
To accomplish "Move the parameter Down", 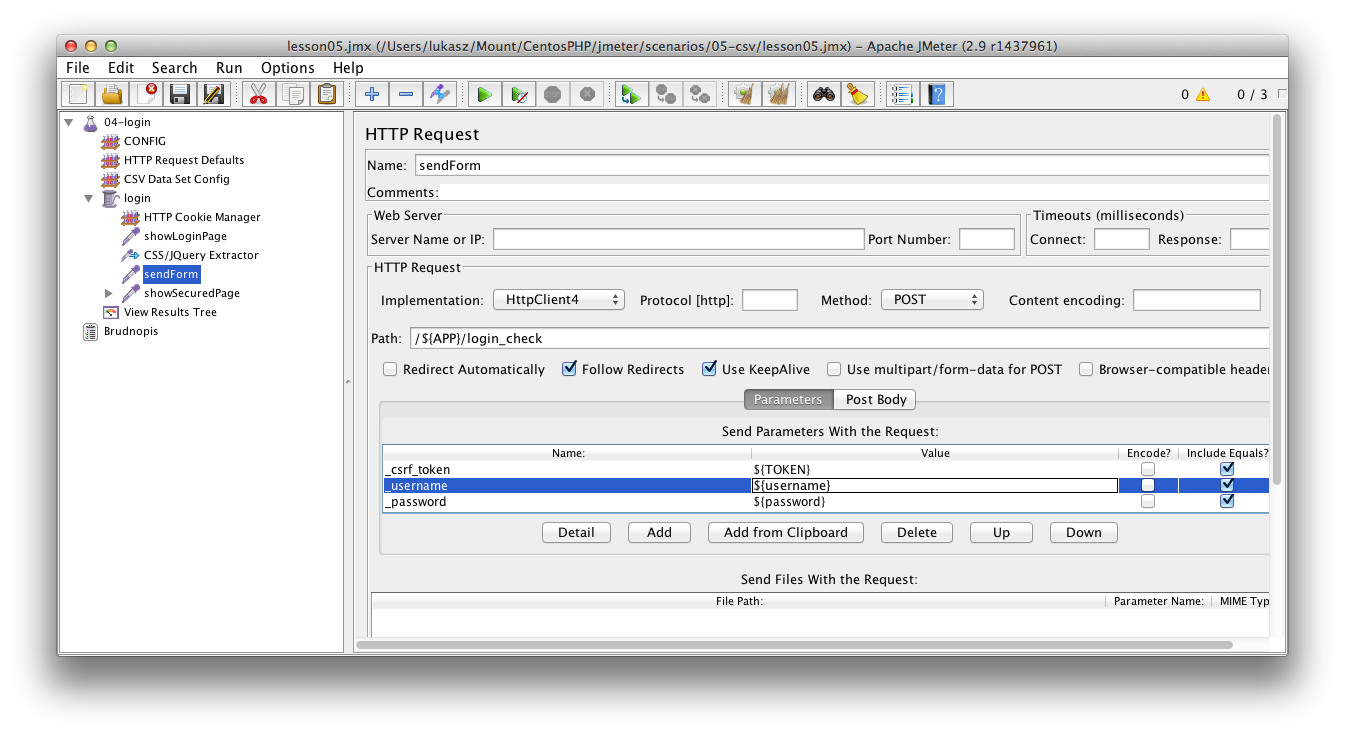I will point(1083,532).
